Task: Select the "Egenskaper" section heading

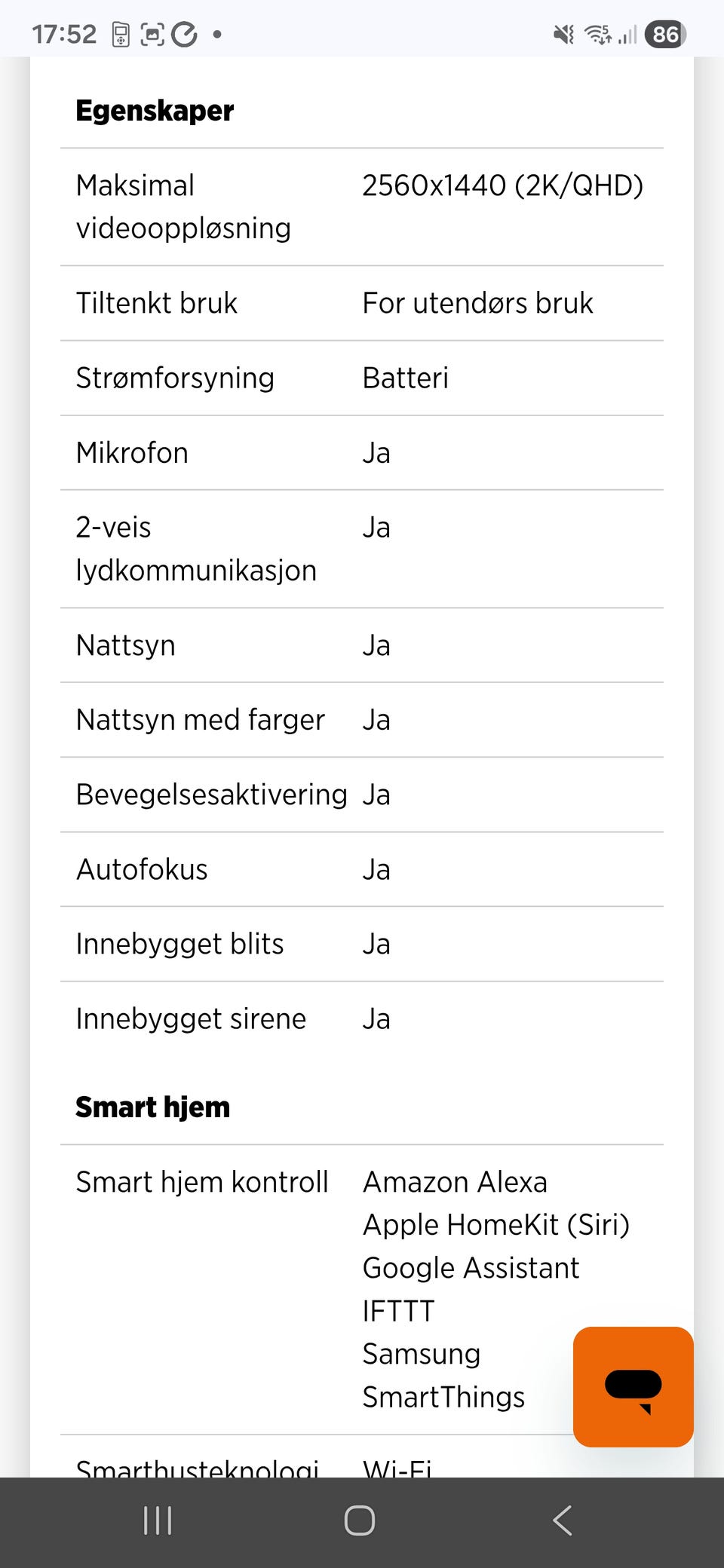Action: (155, 111)
